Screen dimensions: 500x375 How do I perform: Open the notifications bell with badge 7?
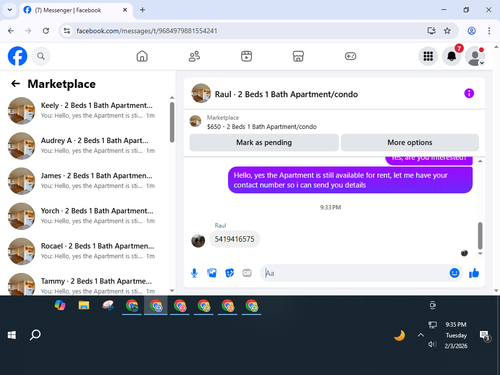tap(452, 56)
